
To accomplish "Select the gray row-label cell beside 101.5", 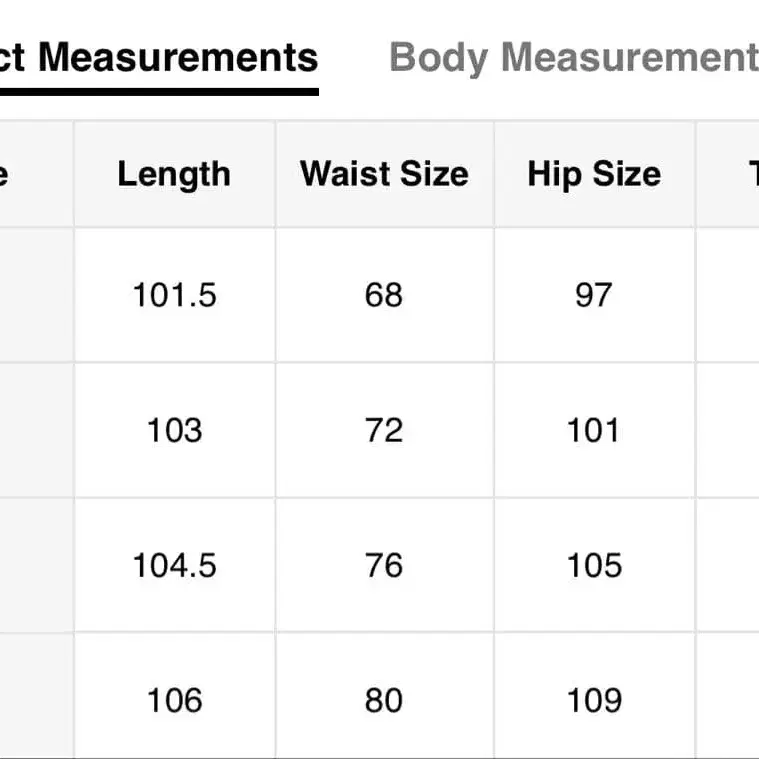I will [35, 295].
